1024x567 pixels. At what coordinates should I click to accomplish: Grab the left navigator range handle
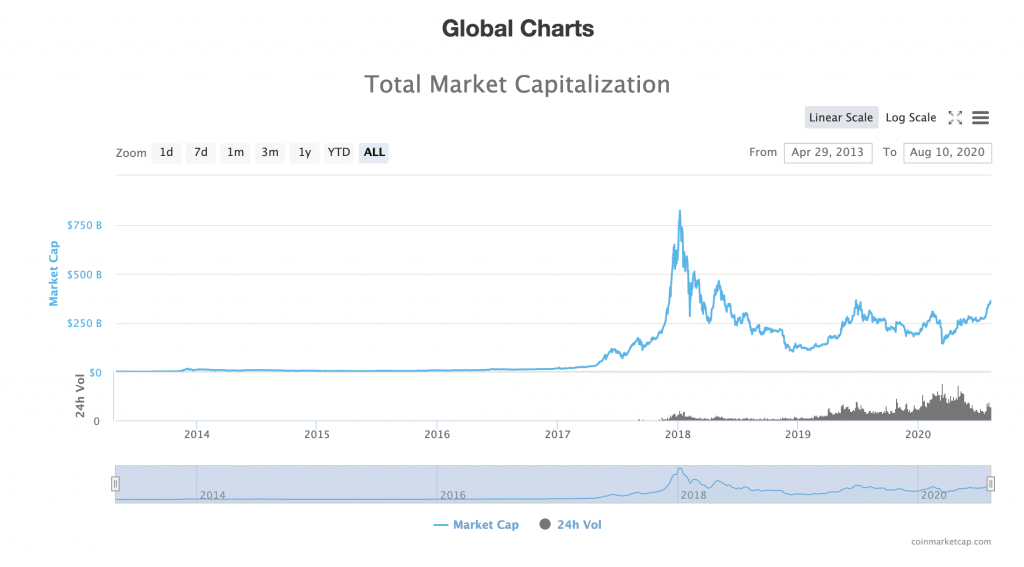click(116, 484)
